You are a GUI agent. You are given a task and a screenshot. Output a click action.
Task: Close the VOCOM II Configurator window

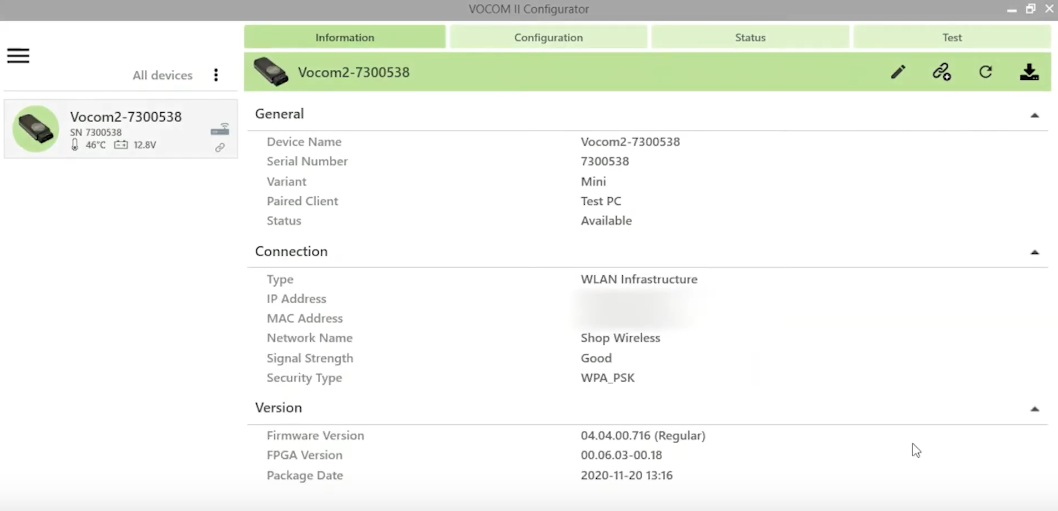(1049, 9)
